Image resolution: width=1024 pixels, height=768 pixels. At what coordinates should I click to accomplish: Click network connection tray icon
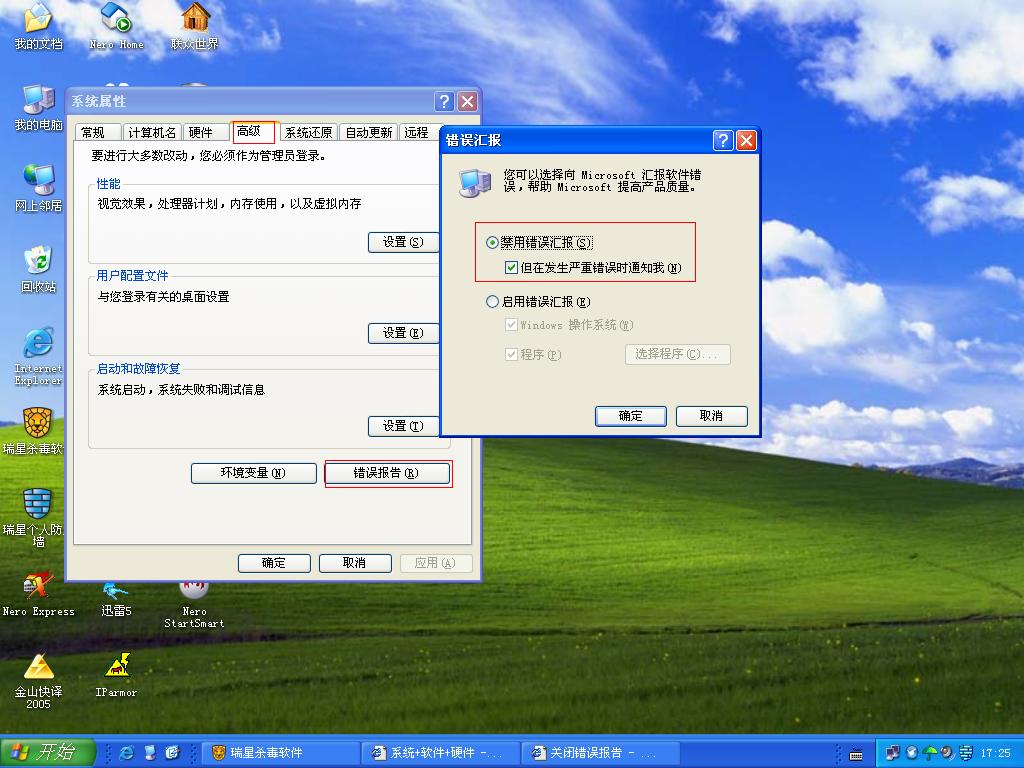click(893, 753)
